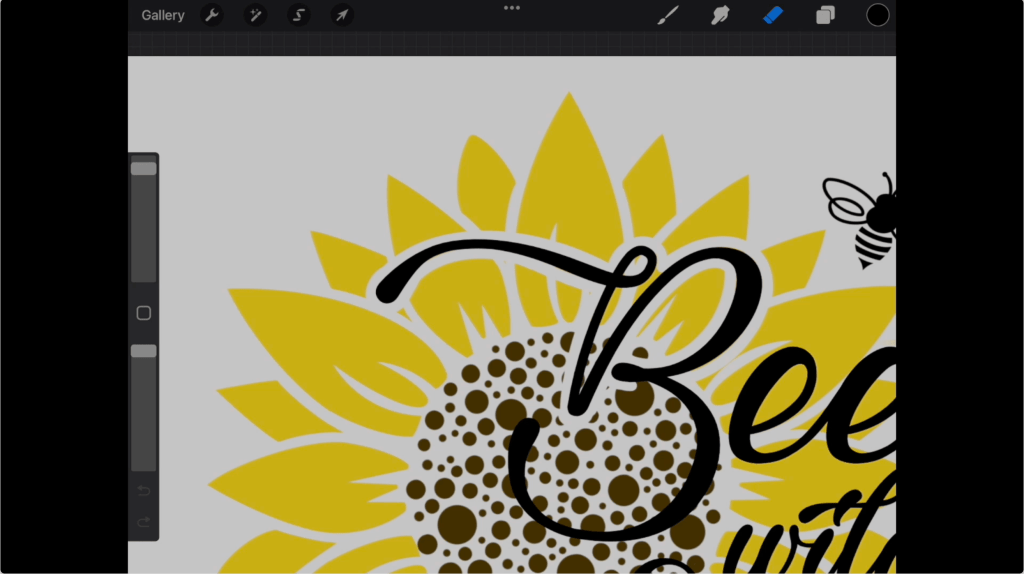
Task: Open the Actions wrench menu
Action: click(212, 15)
